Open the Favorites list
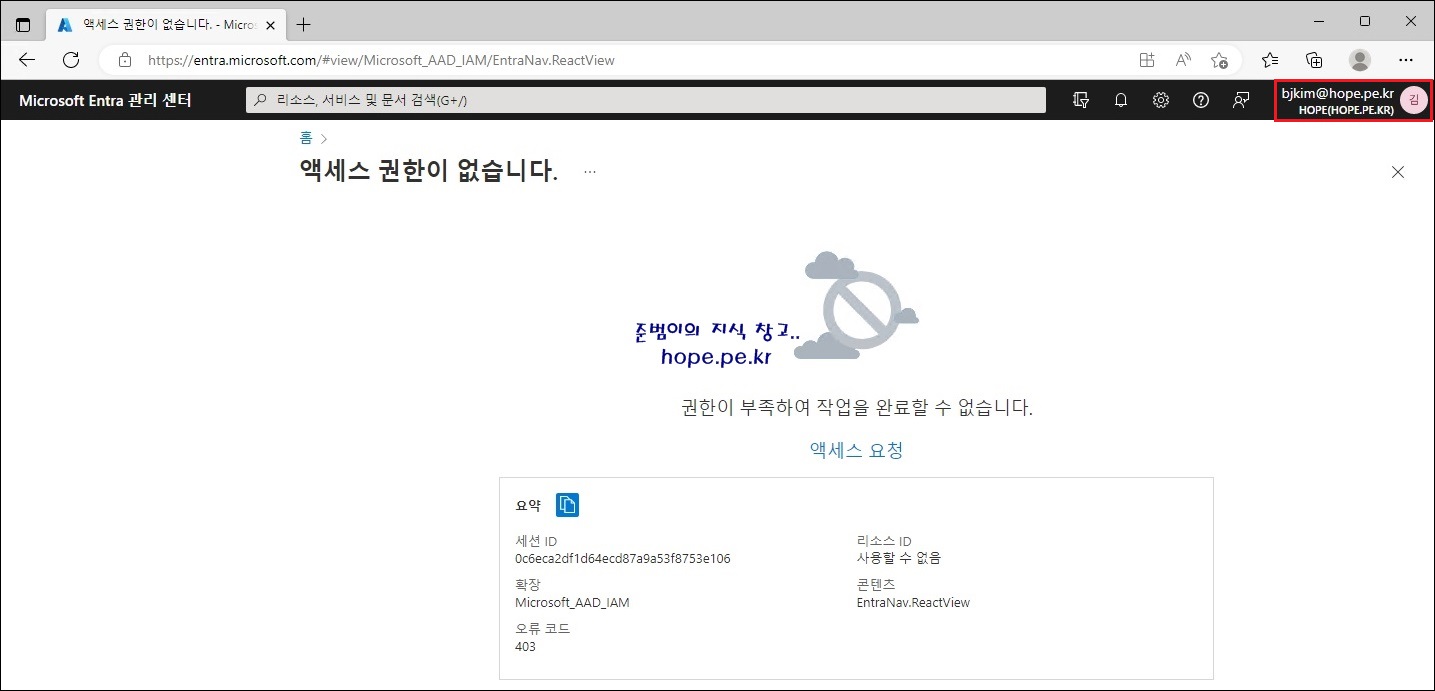 coord(1270,60)
